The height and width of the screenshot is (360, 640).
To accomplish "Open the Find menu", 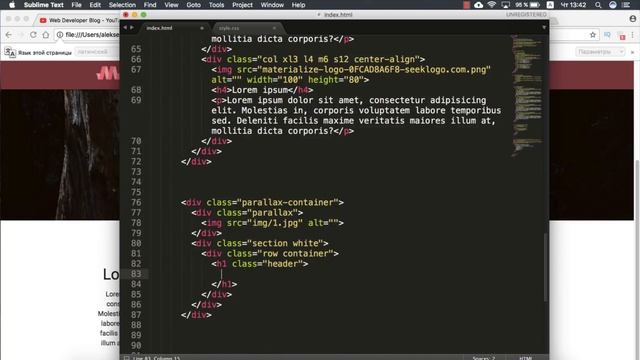I will [x=150, y=5].
